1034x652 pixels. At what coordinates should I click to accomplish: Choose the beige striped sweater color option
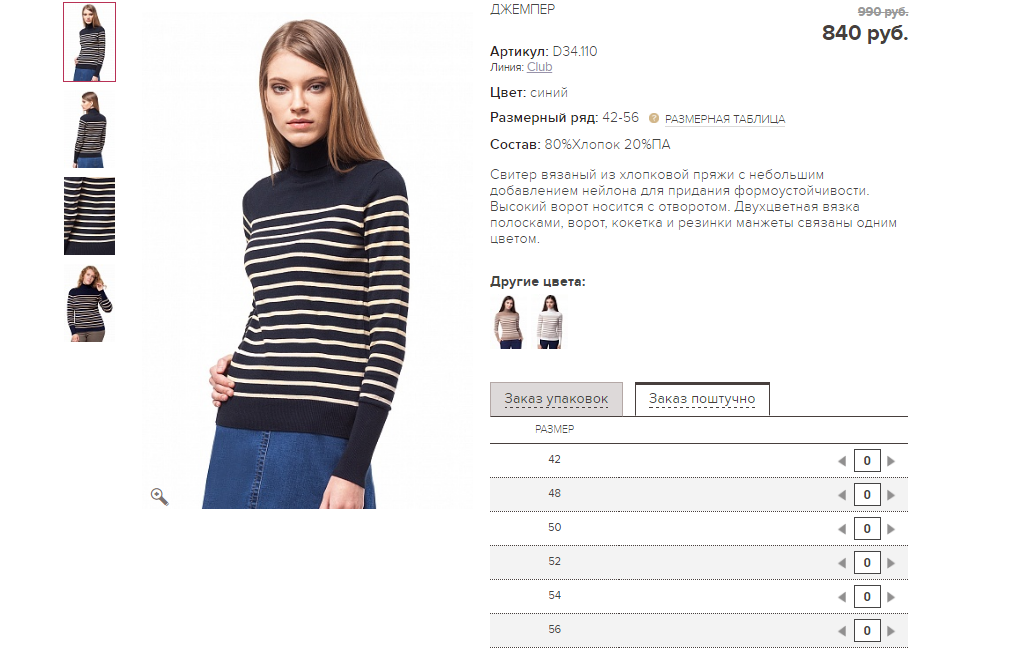point(508,322)
